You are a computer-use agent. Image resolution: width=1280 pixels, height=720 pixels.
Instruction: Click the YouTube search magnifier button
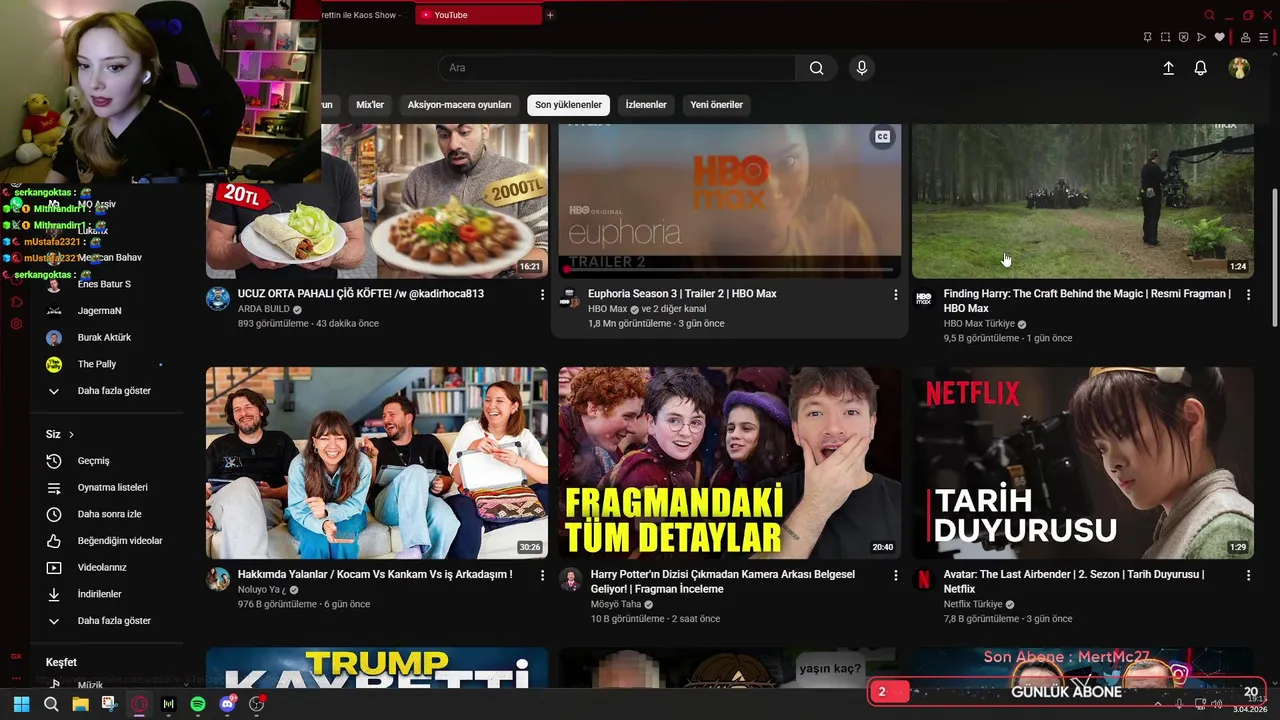click(817, 68)
